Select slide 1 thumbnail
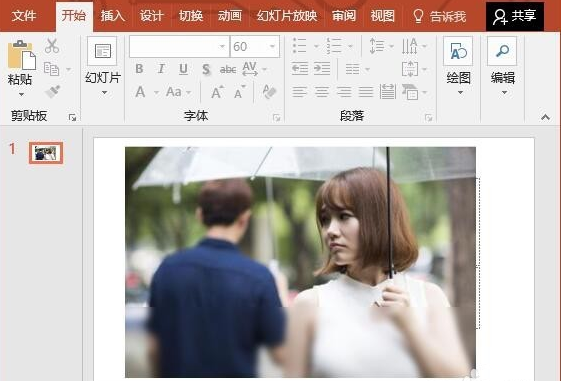 click(46, 153)
